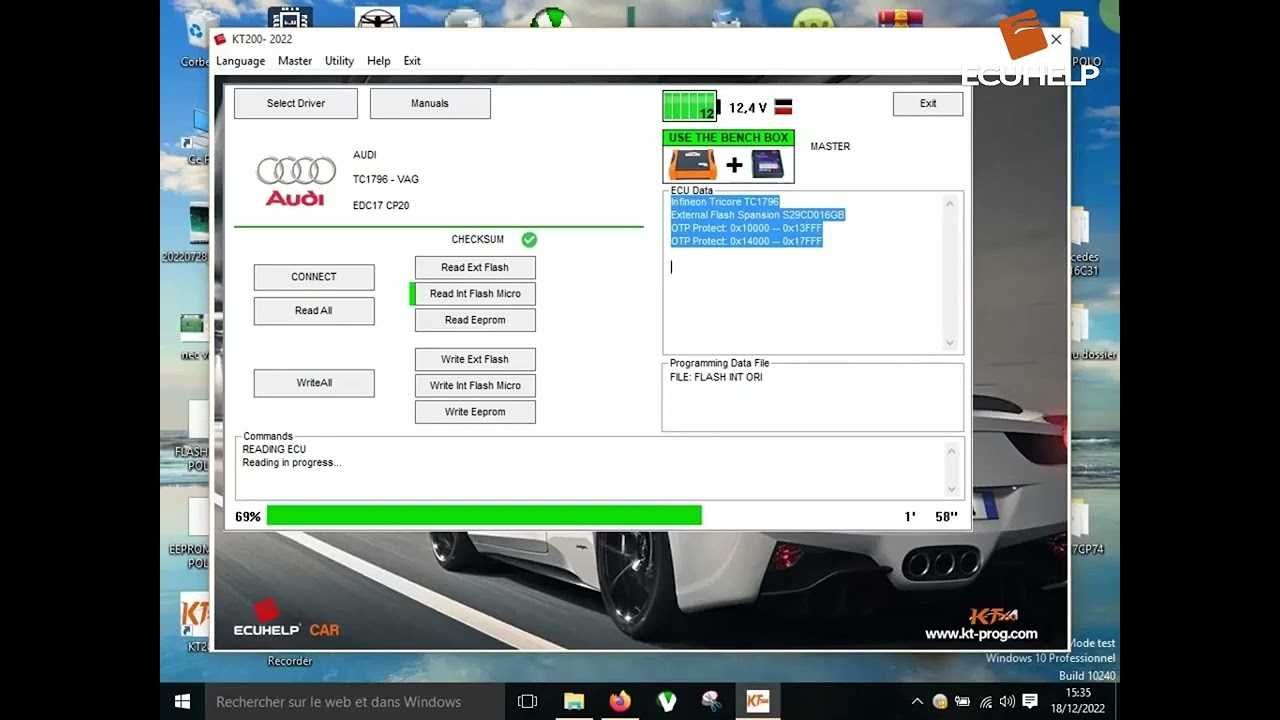Click the www.kt-prog.com link text
Viewport: 1280px width, 720px height.
tap(981, 634)
